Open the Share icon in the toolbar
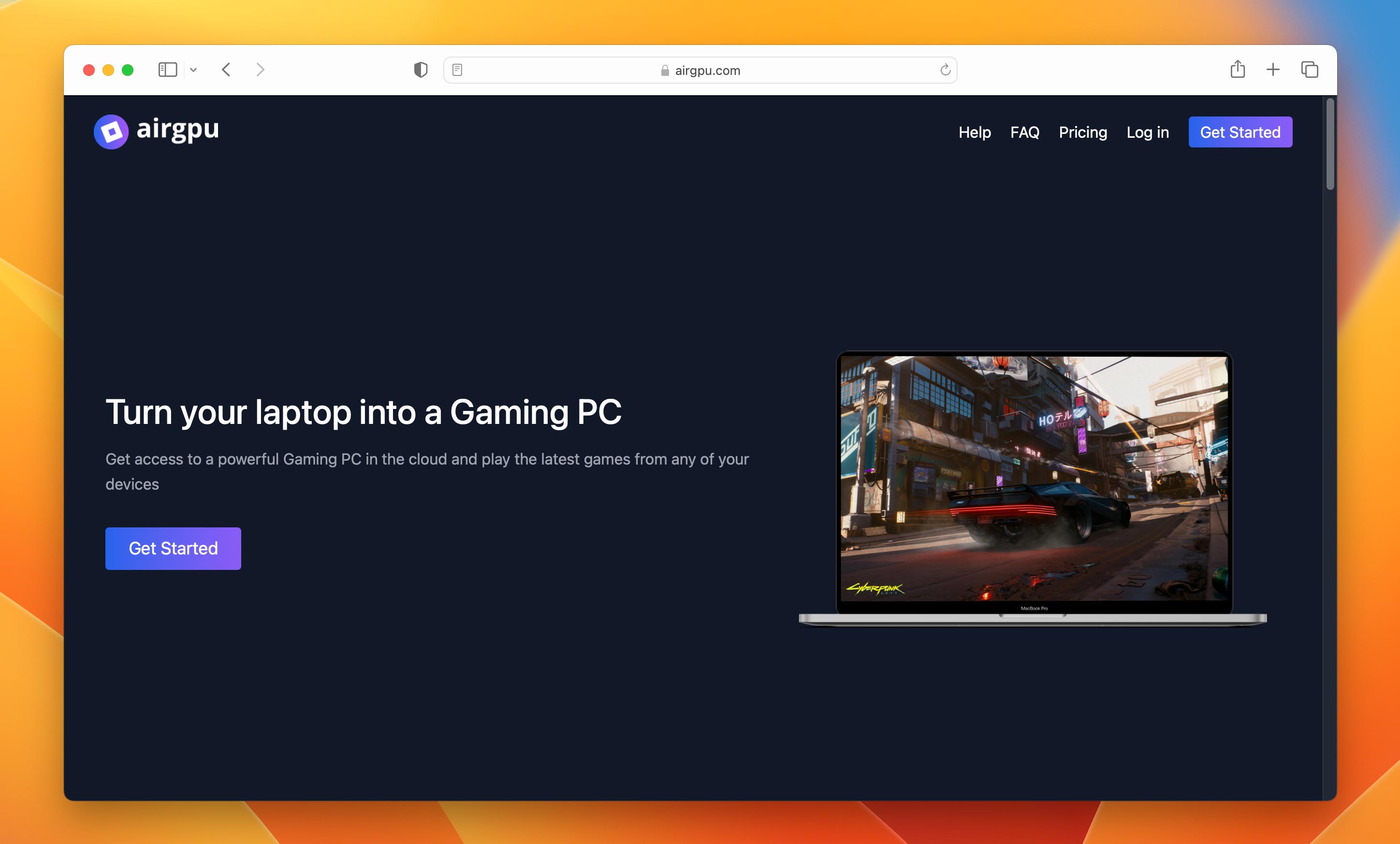1400x844 pixels. point(1238,69)
